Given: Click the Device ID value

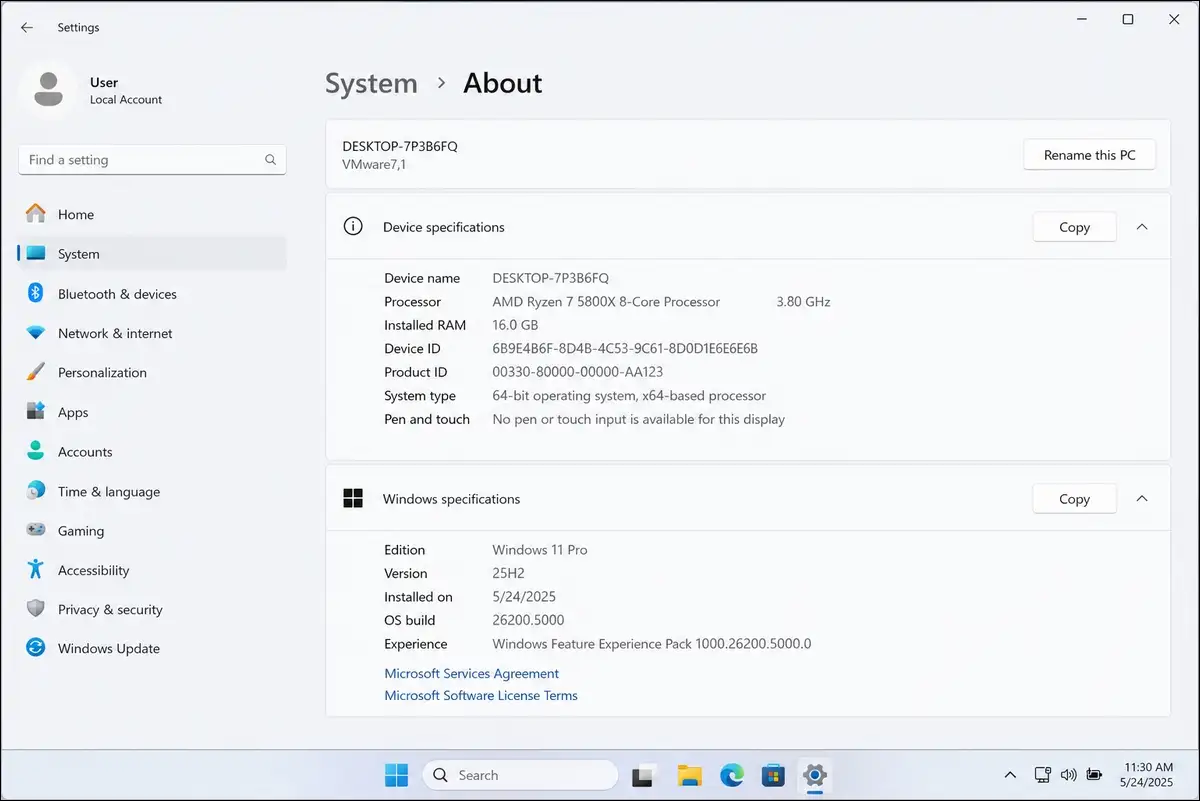Looking at the screenshot, I should pos(625,348).
